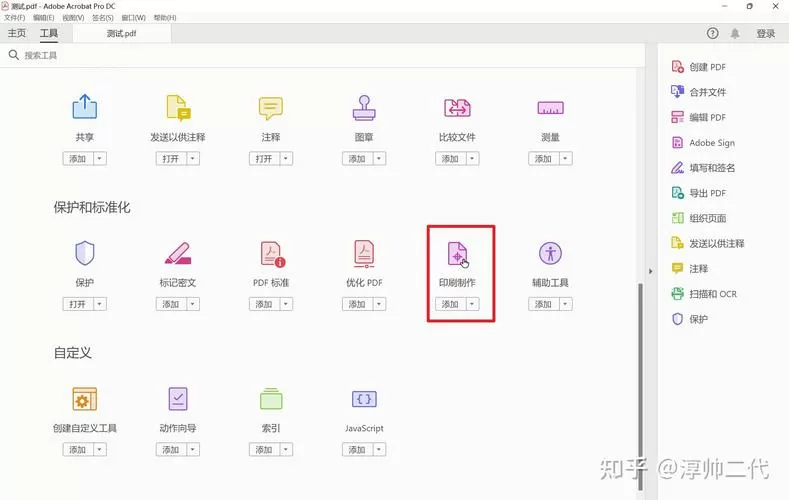The image size is (789, 500).
Task: Open the 编辑(E) menu
Action: click(x=44, y=18)
